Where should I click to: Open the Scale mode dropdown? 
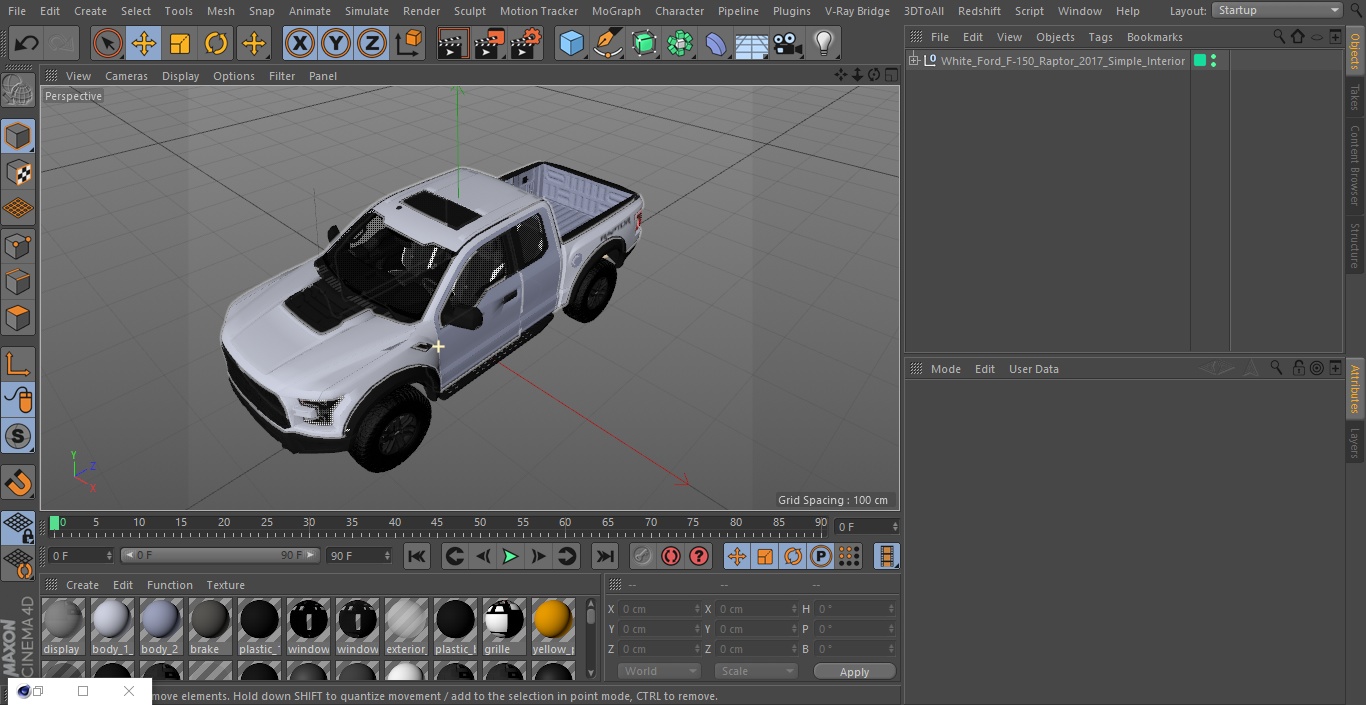(x=756, y=671)
